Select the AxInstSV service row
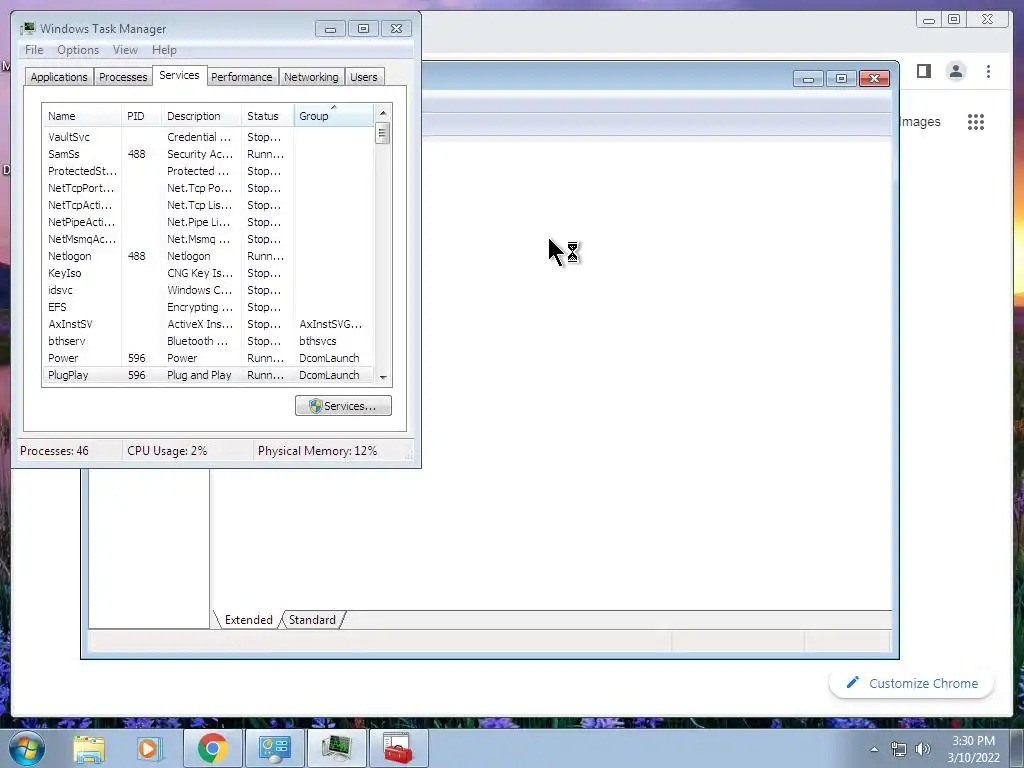The image size is (1024, 768). pos(208,324)
